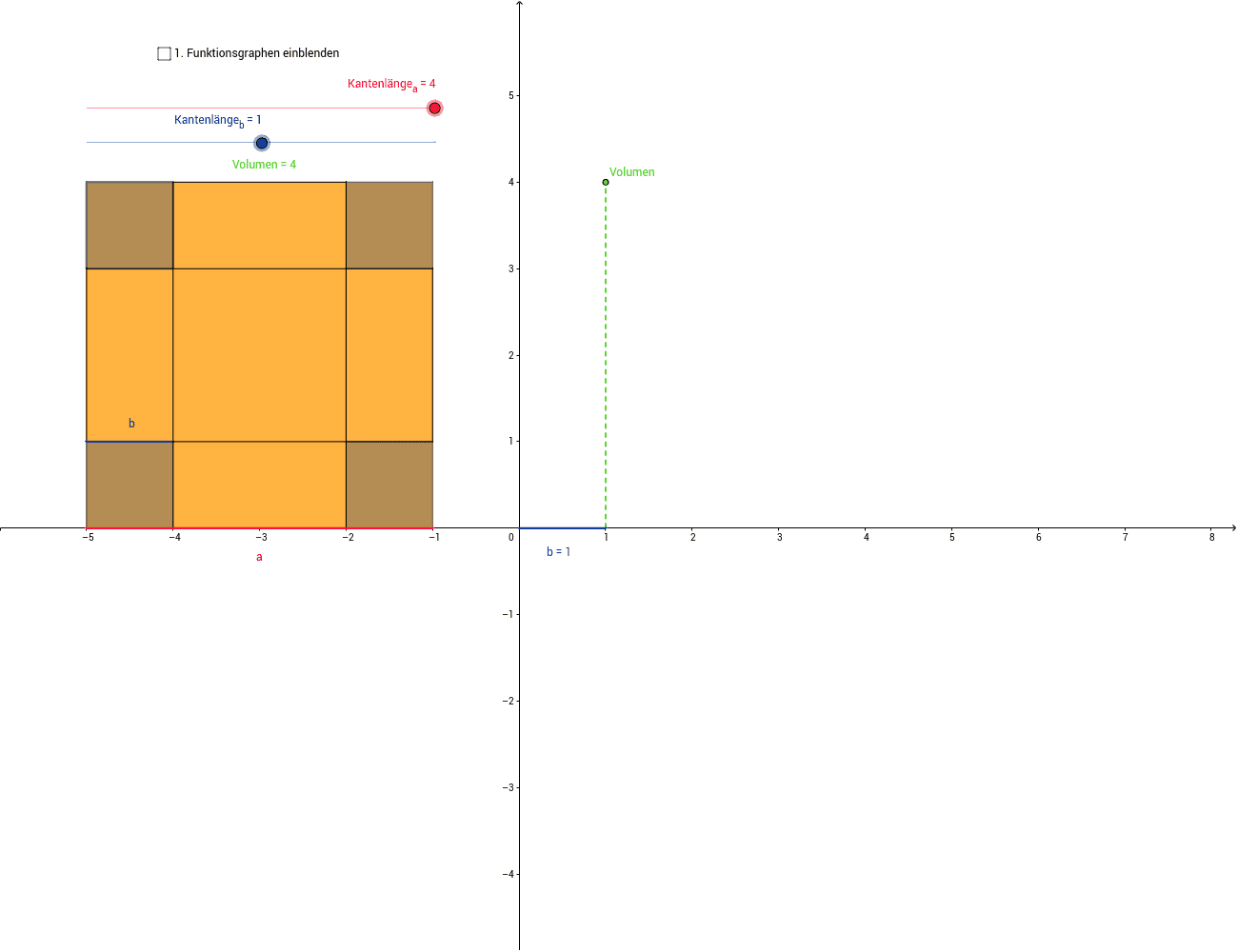Click the red 'a' label under square
The height and width of the screenshot is (952, 1238).
pyautogui.click(x=259, y=557)
